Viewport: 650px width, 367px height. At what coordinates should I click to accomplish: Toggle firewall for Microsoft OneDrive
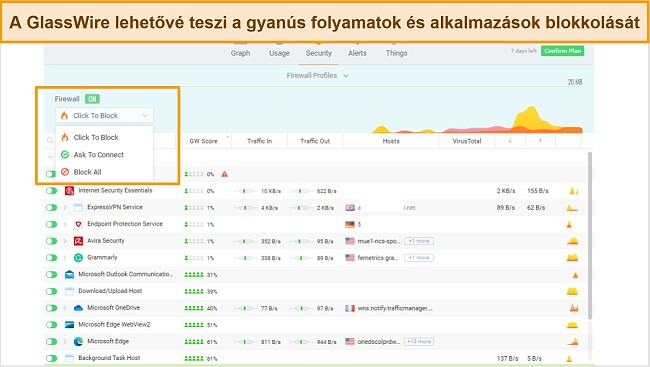(x=51, y=308)
